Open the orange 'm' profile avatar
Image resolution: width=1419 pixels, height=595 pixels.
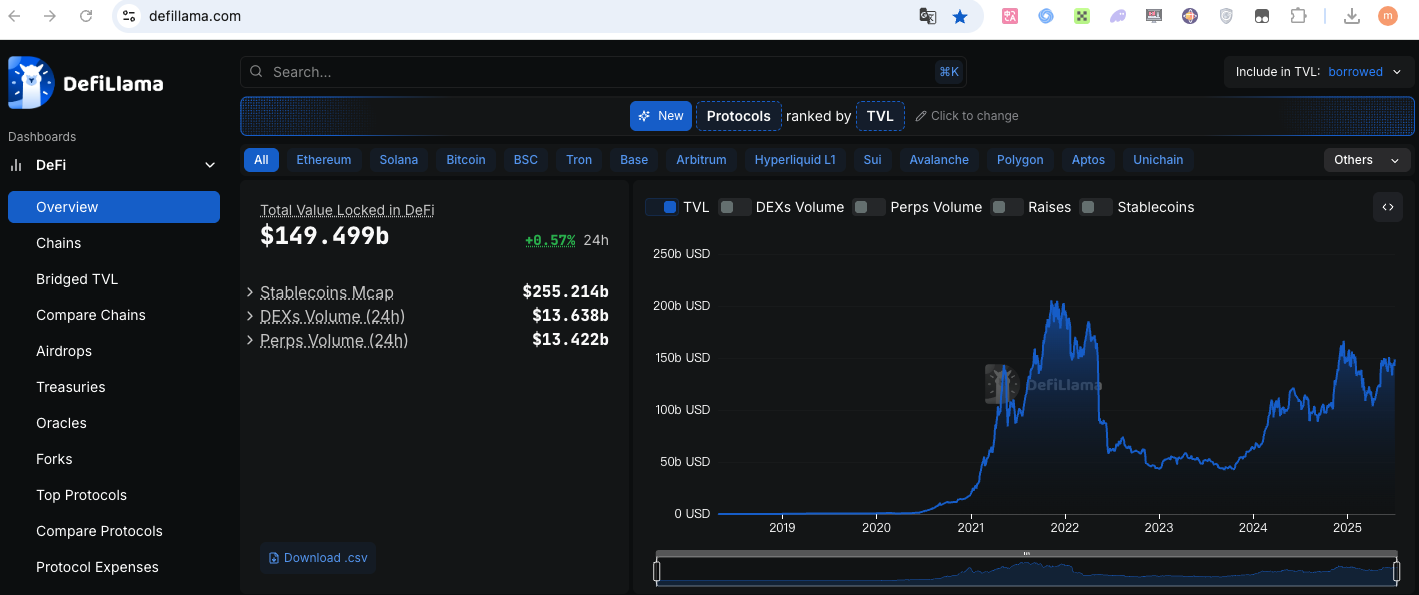(x=1387, y=16)
